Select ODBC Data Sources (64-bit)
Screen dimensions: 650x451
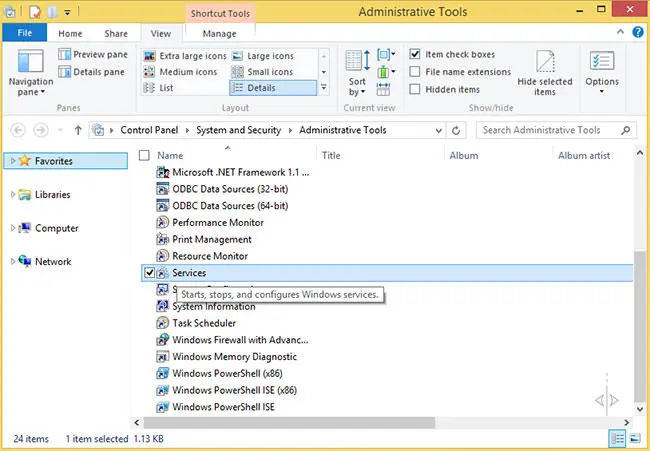point(230,206)
